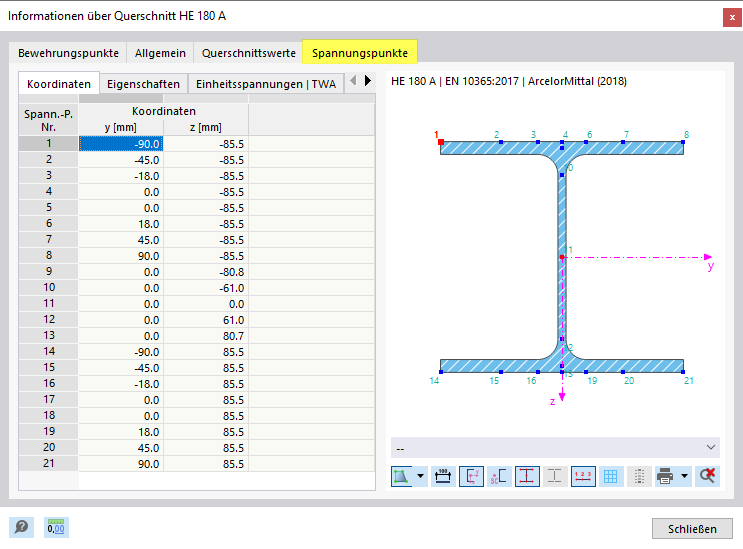Click row header number 2
This screenshot has width=743, height=549.
[49, 160]
